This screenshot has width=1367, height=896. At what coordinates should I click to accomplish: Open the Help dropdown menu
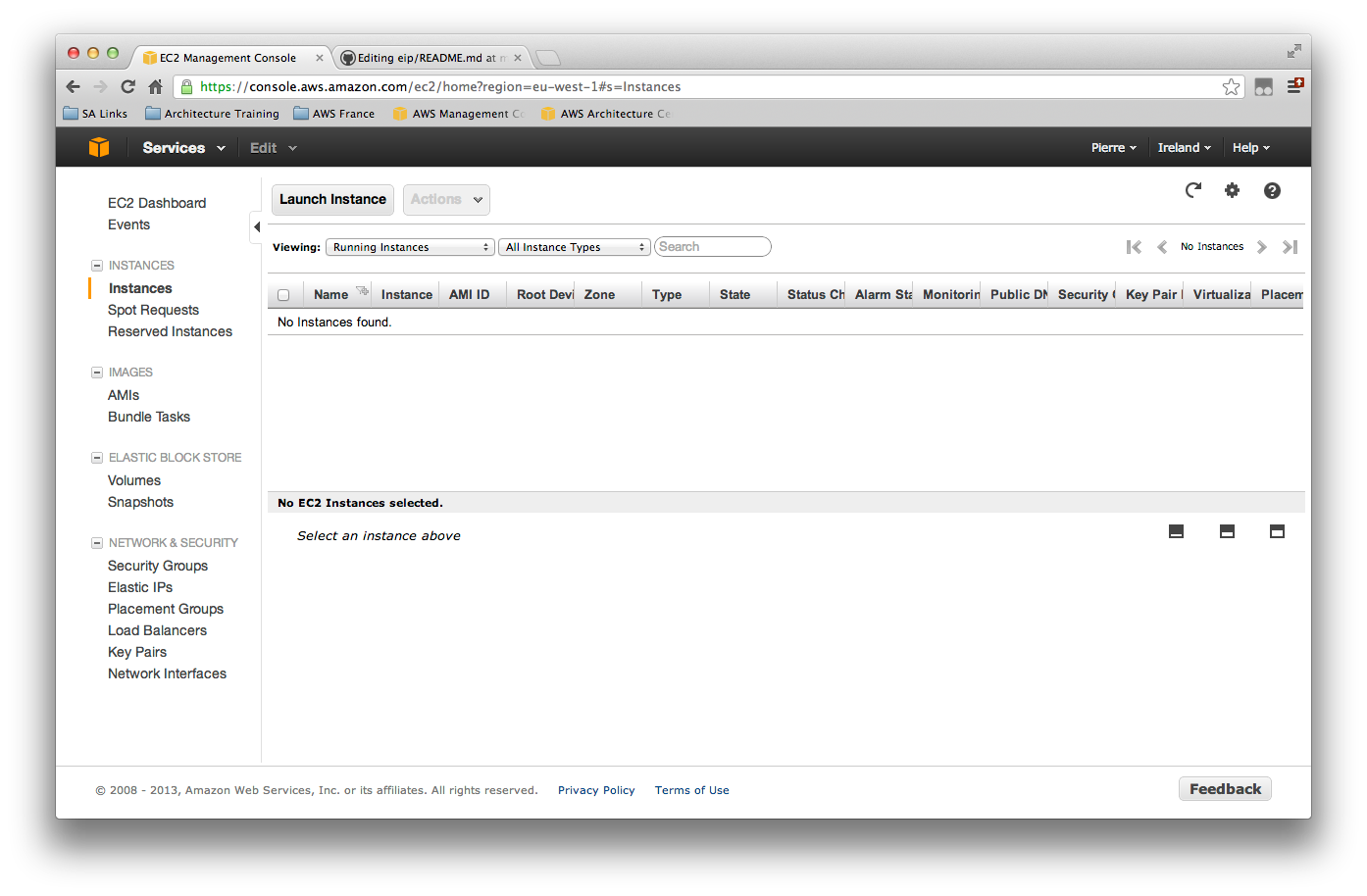1251,148
